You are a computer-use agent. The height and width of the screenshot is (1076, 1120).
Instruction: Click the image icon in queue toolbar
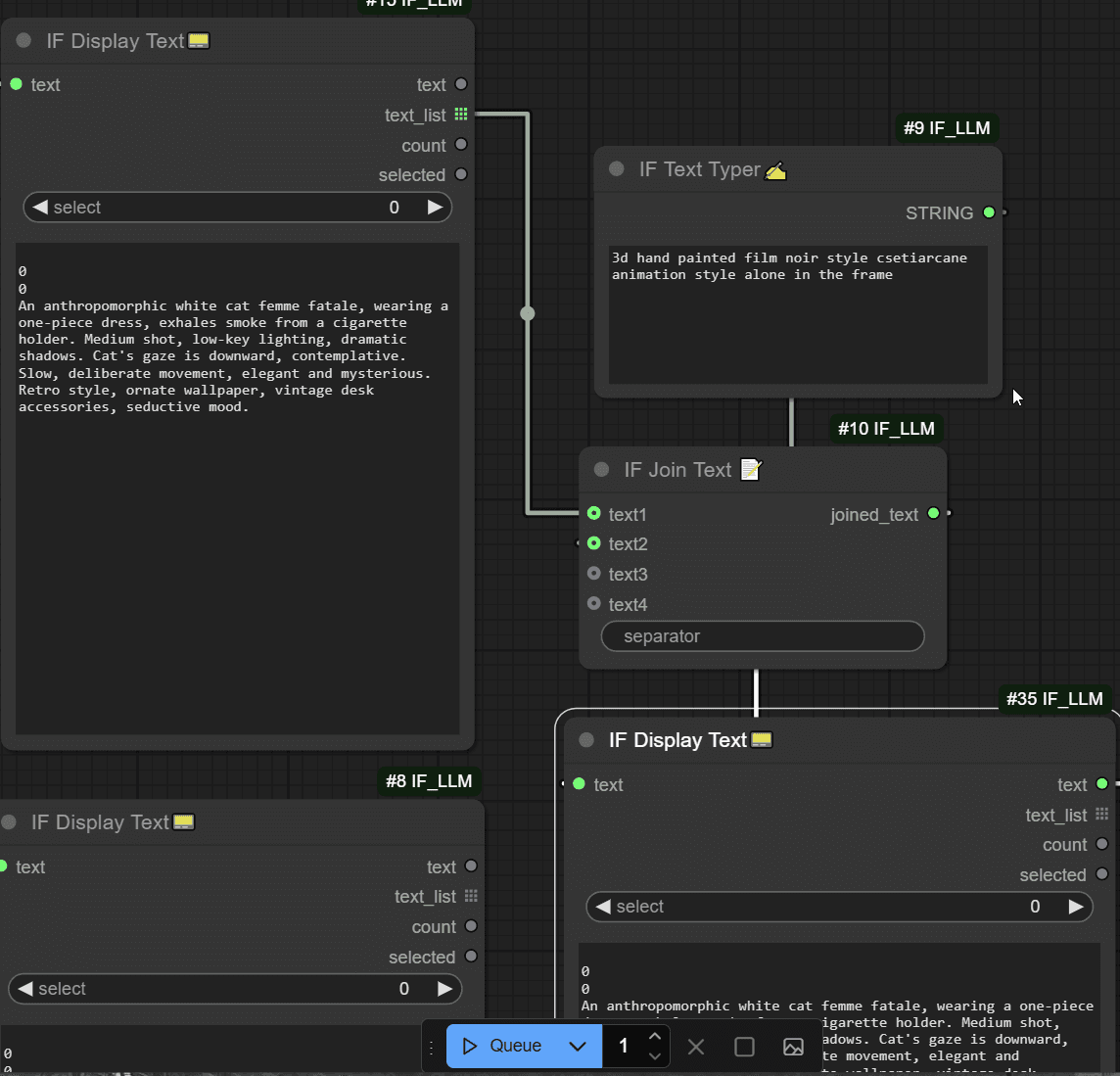[793, 1047]
